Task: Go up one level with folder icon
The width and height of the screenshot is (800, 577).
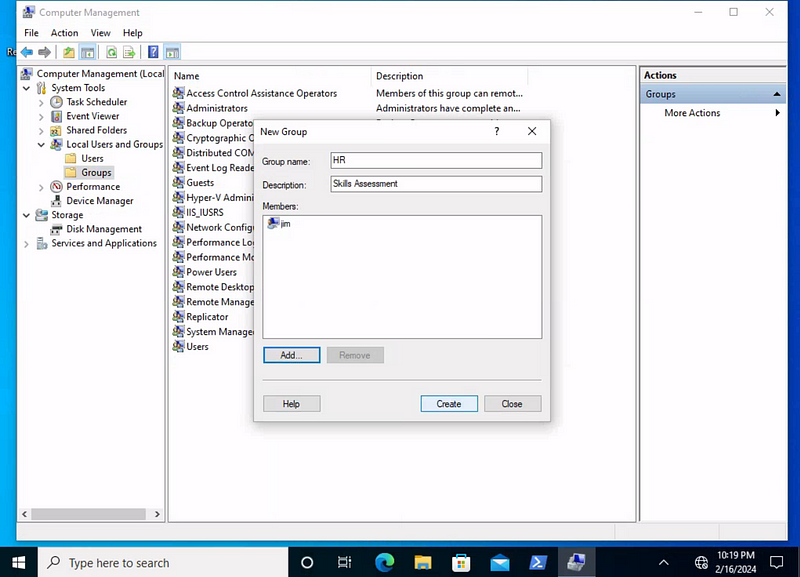Action: click(x=69, y=52)
